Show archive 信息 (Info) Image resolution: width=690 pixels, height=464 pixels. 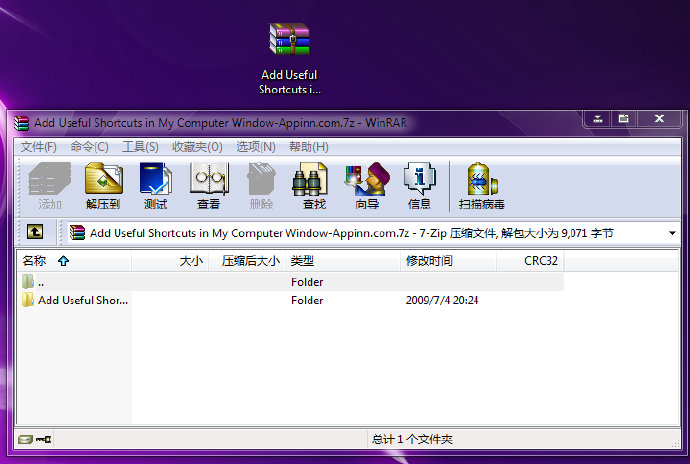[x=419, y=185]
